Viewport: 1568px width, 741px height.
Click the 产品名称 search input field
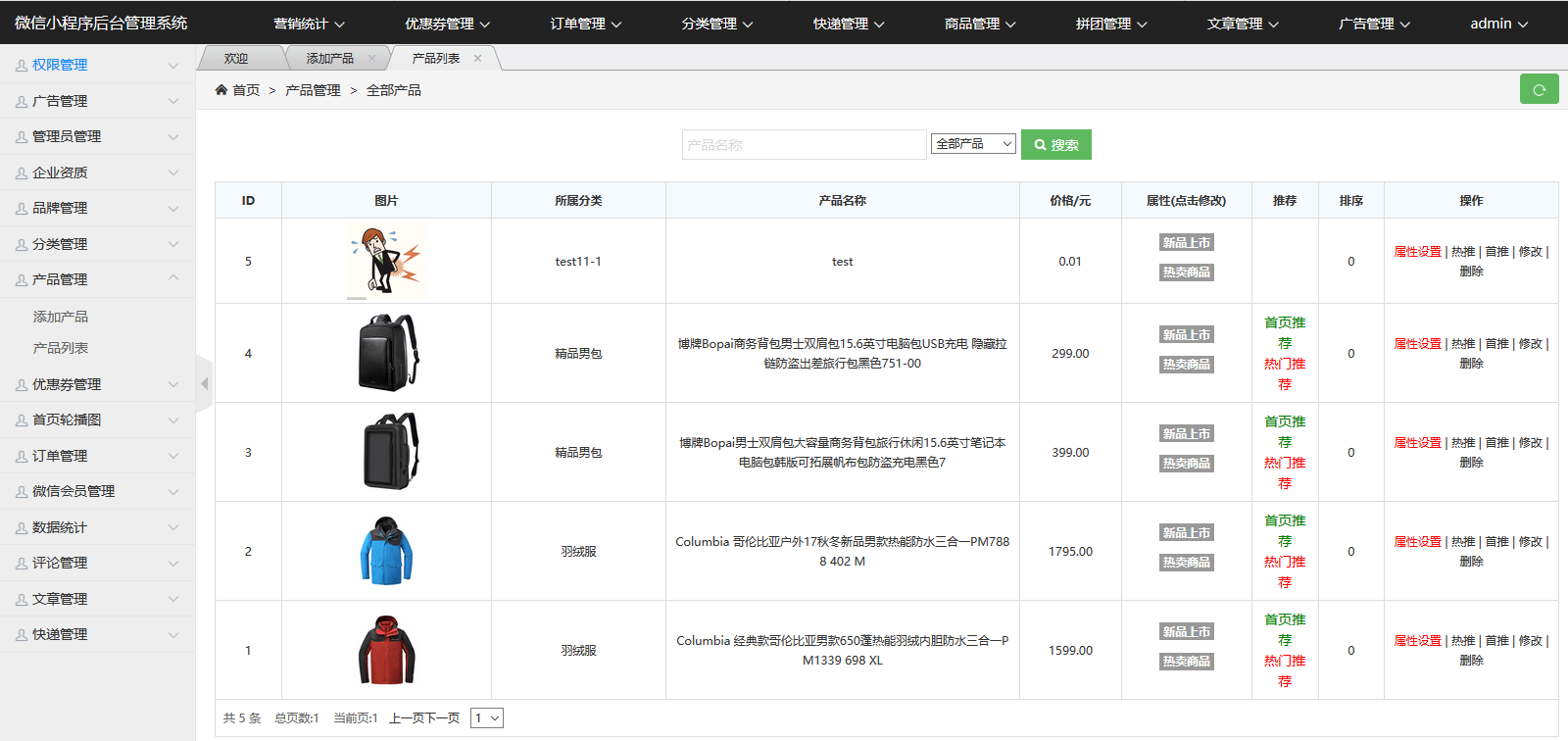click(x=804, y=145)
